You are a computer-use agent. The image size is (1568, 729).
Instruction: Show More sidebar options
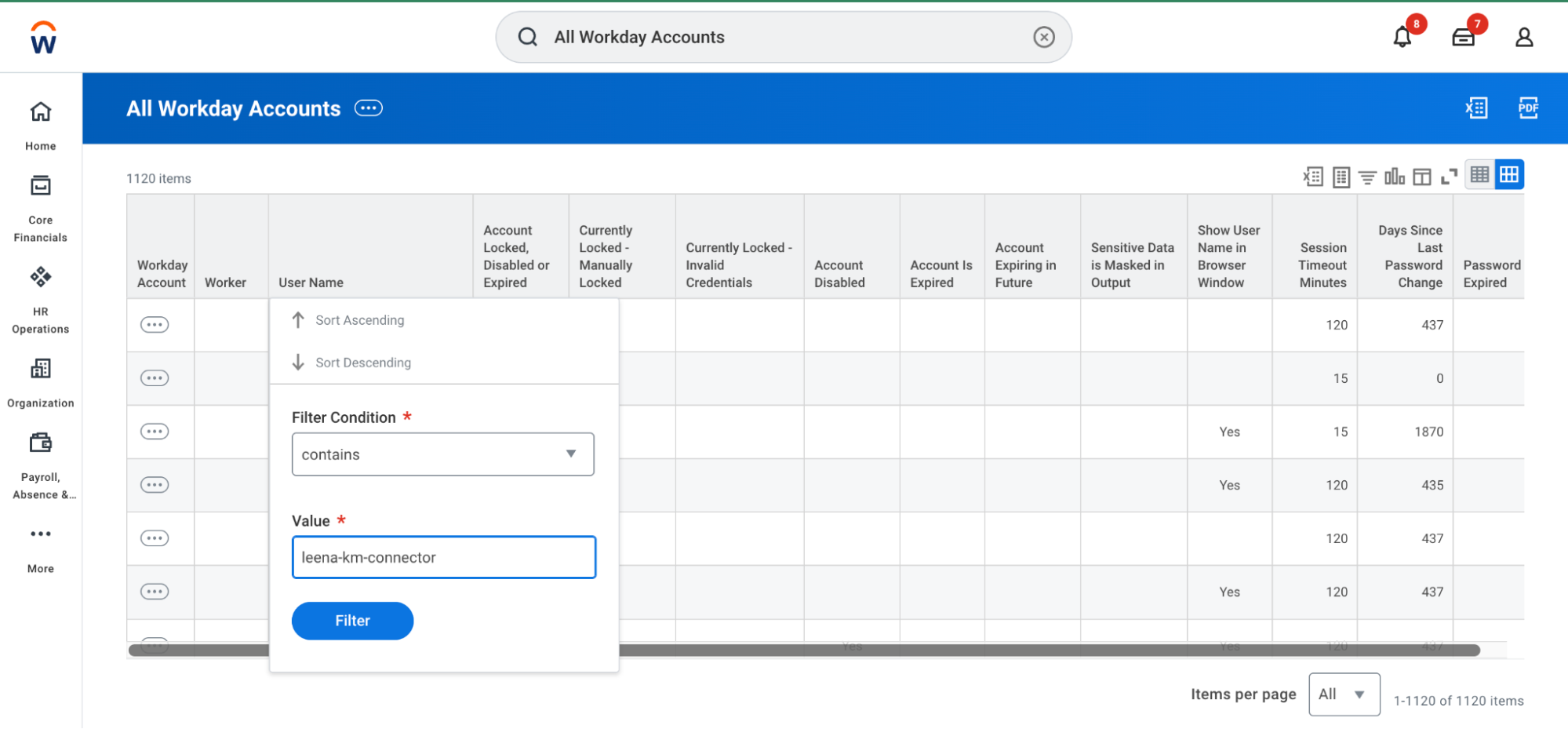[41, 549]
